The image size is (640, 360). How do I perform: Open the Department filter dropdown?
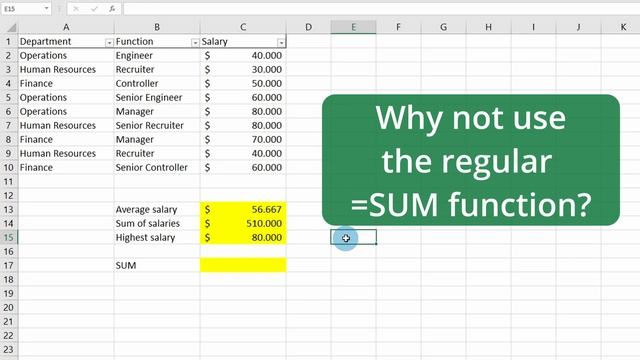109,42
